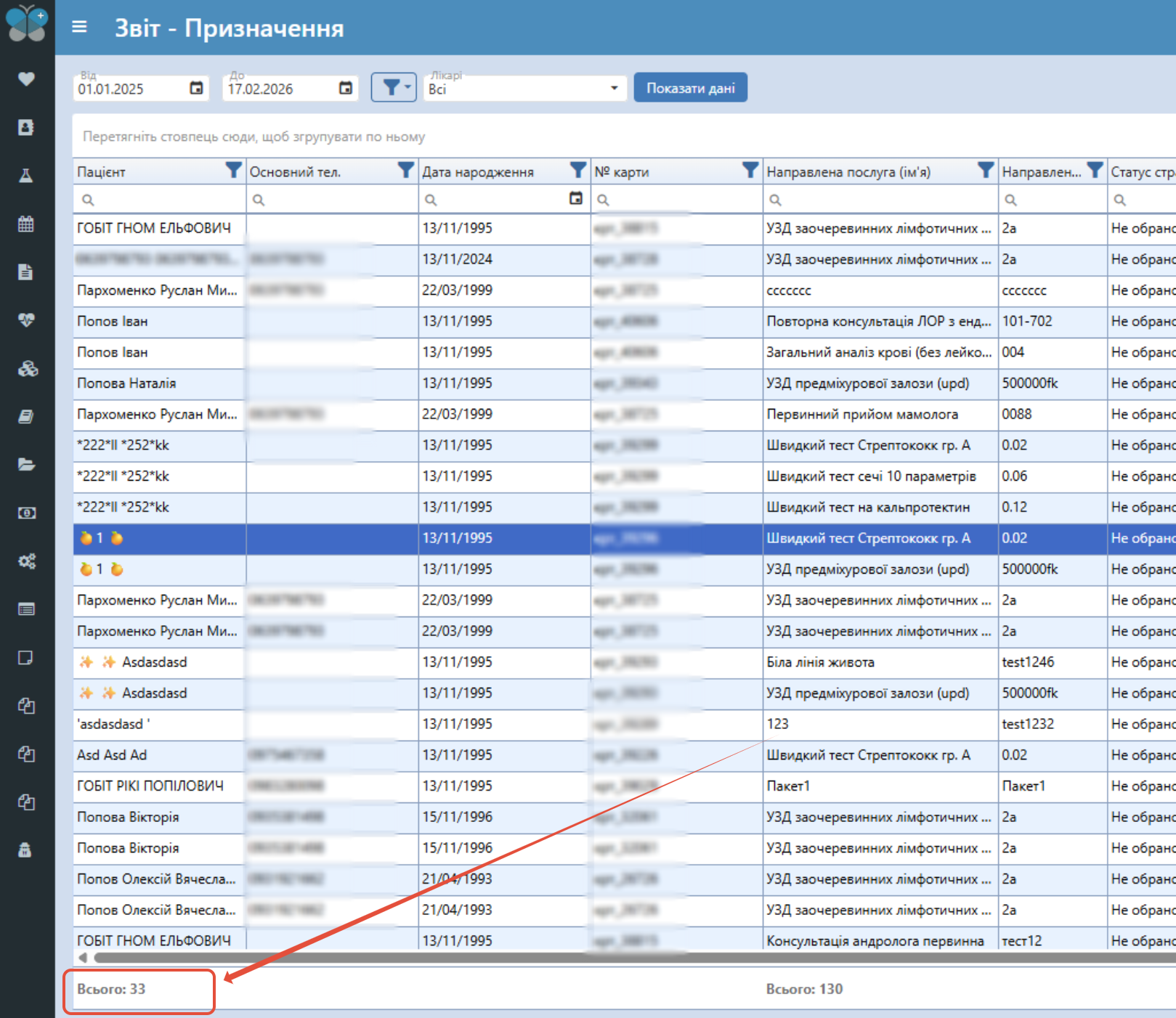Select the laboratory flask sidebar icon
The image size is (1176, 1018).
coord(26,176)
